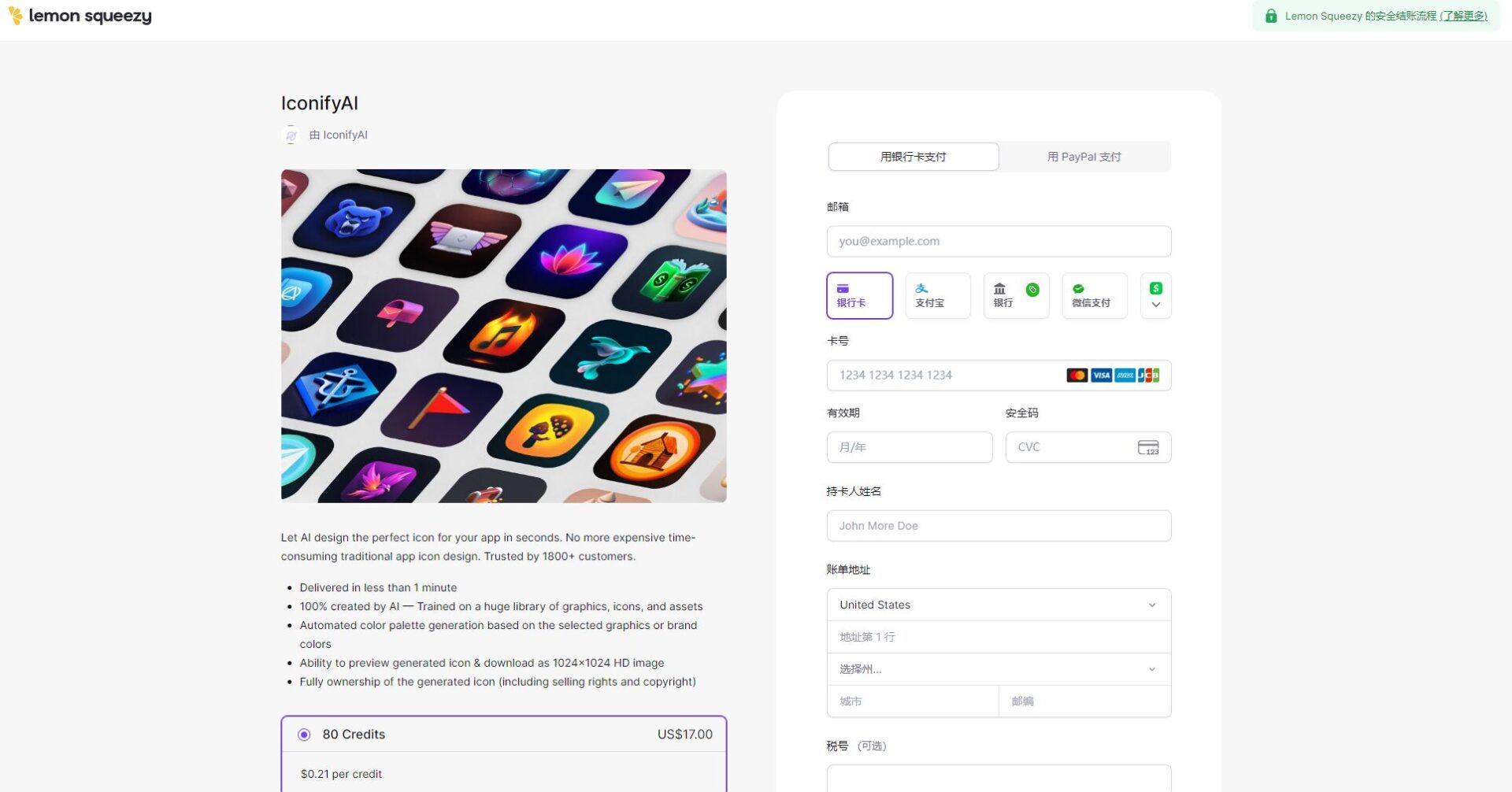Click the email address input field

coord(999,241)
